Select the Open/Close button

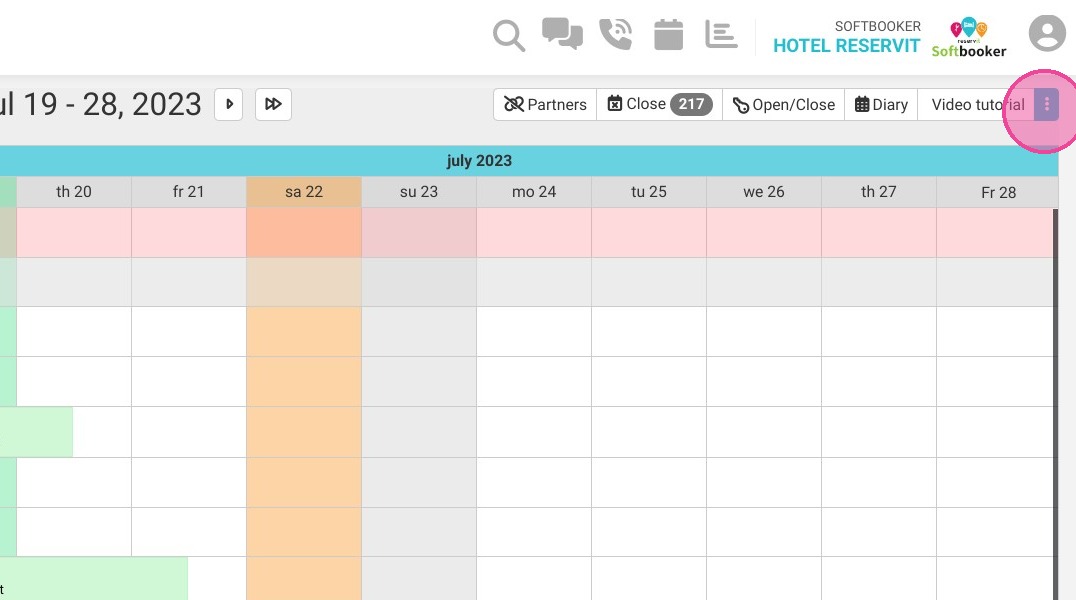click(783, 104)
